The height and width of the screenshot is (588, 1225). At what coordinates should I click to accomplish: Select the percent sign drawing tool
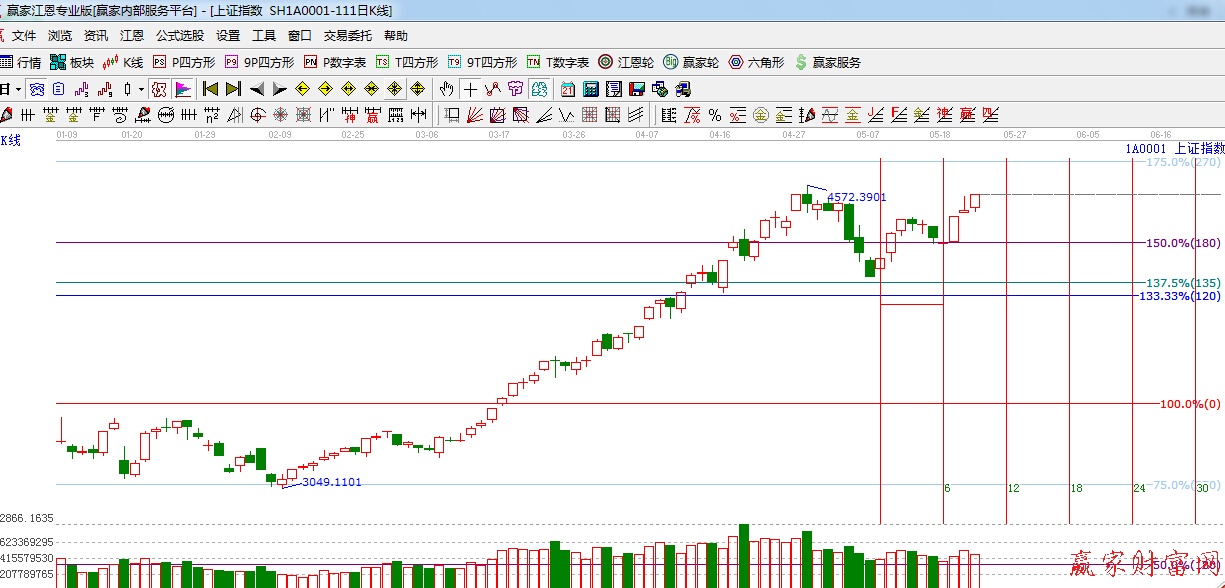click(715, 115)
